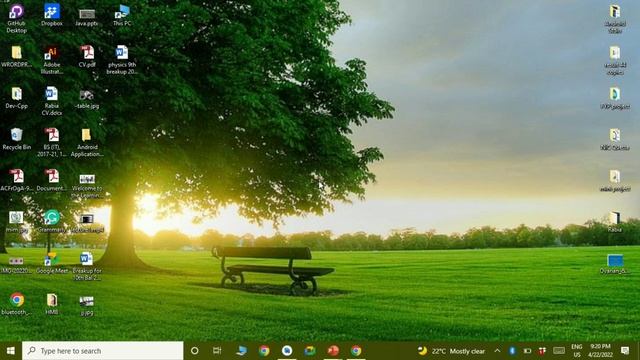Select the Rabia CV.docx document
This screenshot has width=640, height=360.
[x=52, y=101]
